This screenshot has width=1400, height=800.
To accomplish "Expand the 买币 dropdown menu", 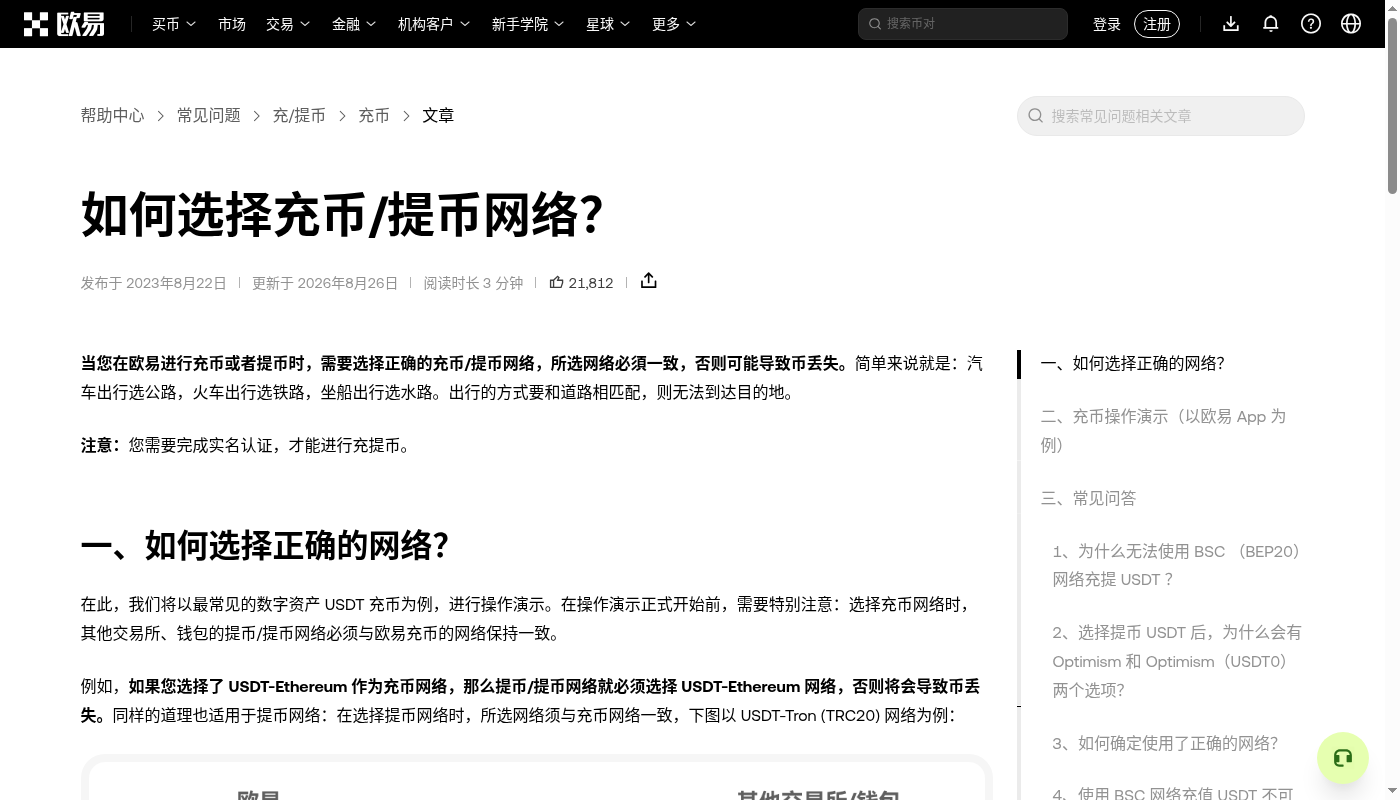I will point(174,24).
